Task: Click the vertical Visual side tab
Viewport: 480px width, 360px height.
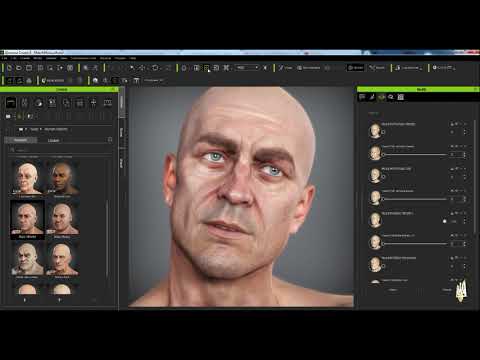Action: pos(122,163)
